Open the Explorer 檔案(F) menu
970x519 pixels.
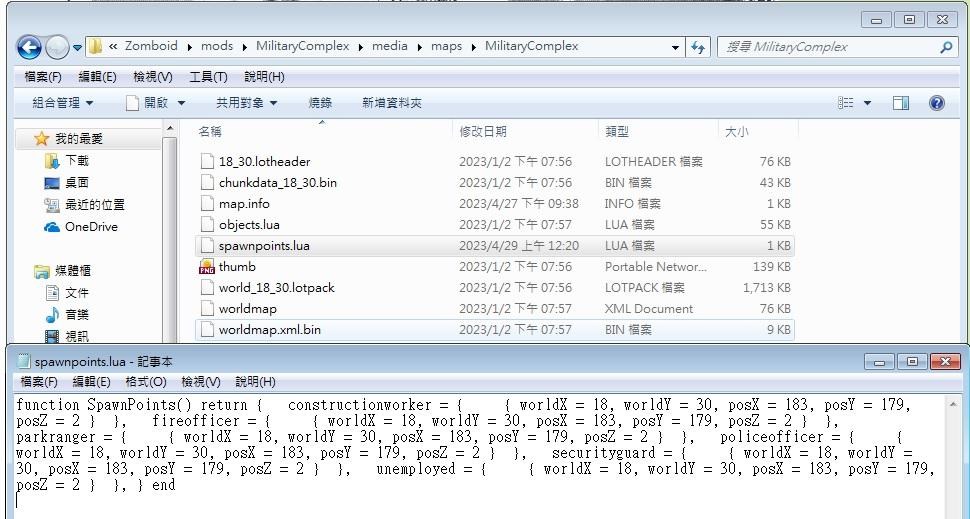pos(43,77)
